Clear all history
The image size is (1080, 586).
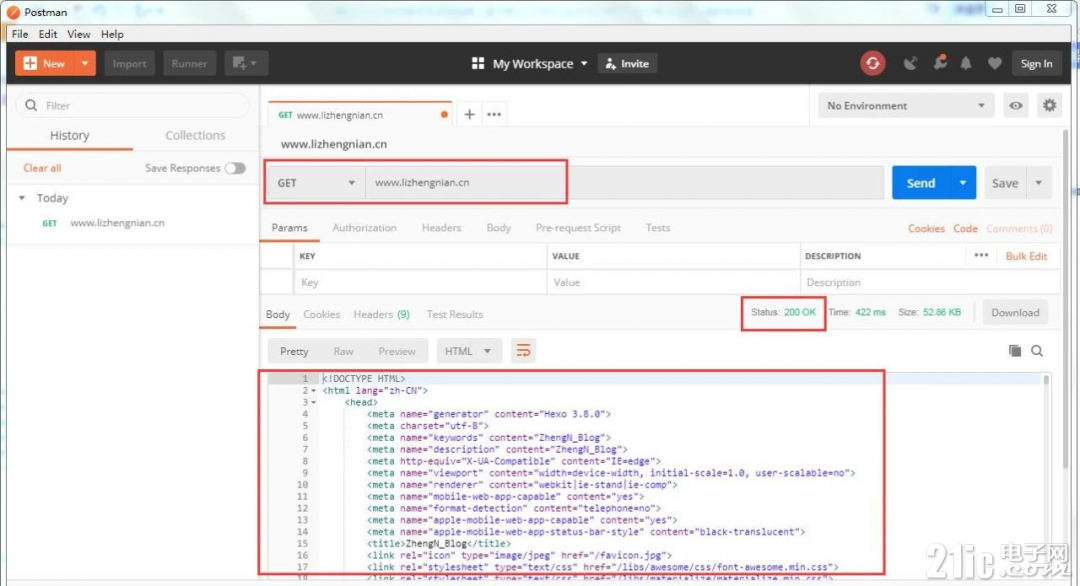point(42,168)
